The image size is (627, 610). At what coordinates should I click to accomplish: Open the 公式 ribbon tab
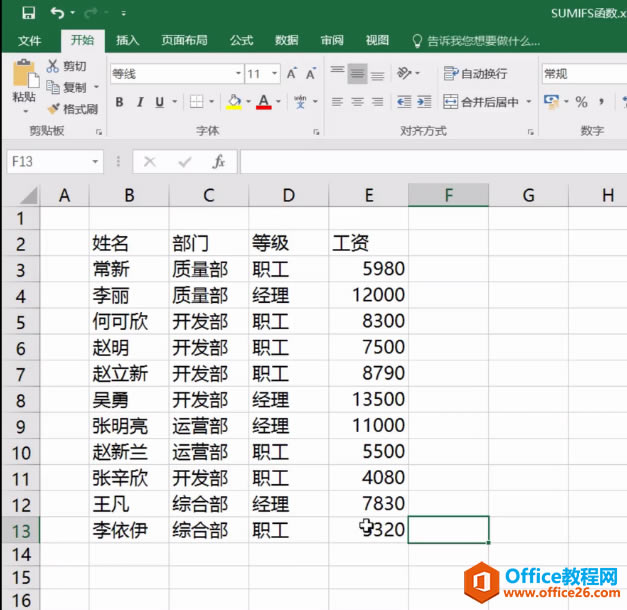(x=242, y=40)
